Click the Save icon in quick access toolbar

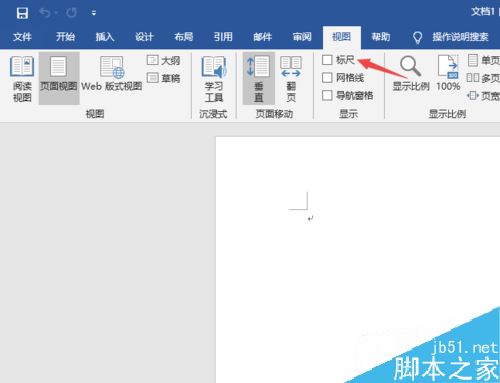click(x=22, y=13)
